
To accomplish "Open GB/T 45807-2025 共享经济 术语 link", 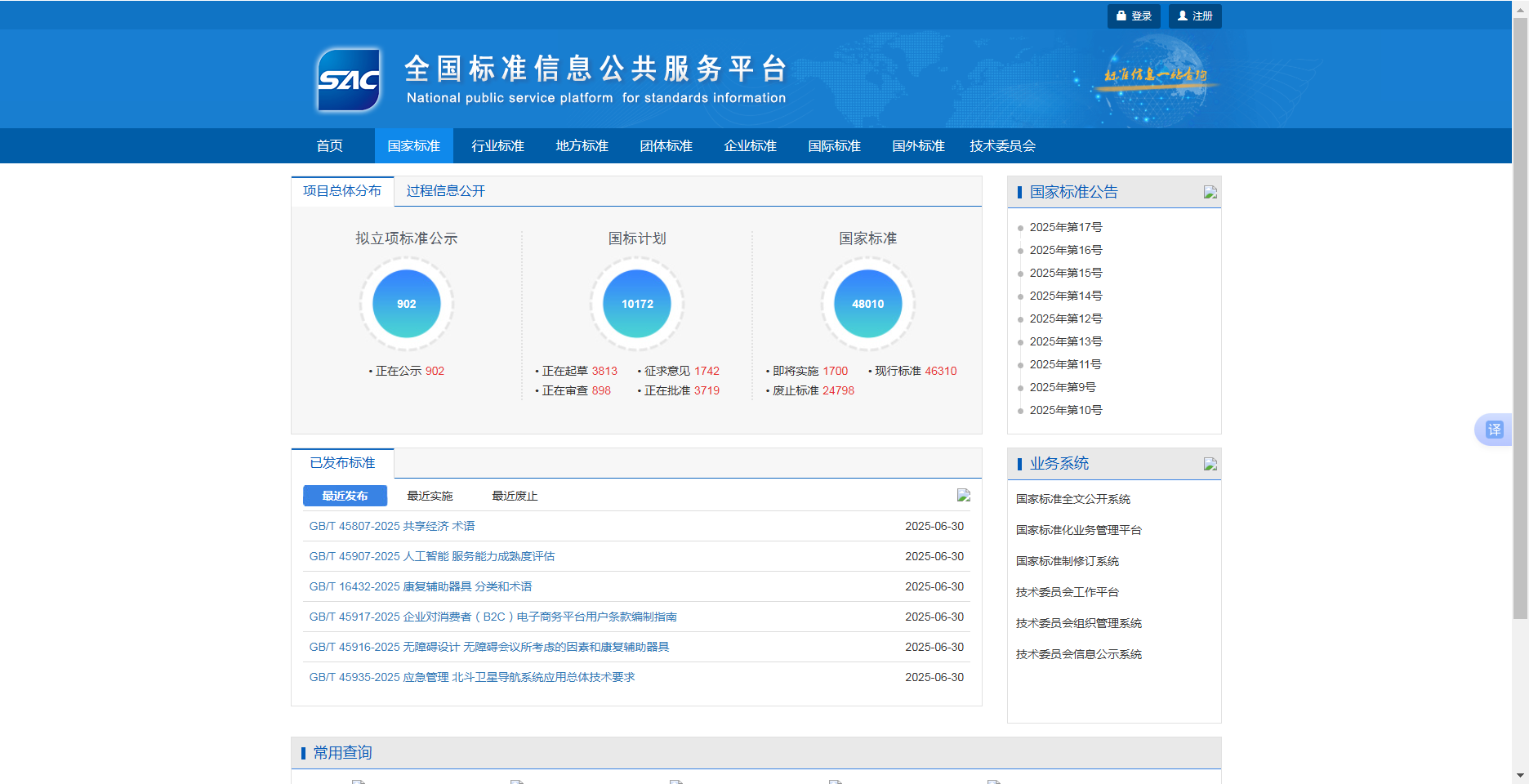I will click(391, 527).
